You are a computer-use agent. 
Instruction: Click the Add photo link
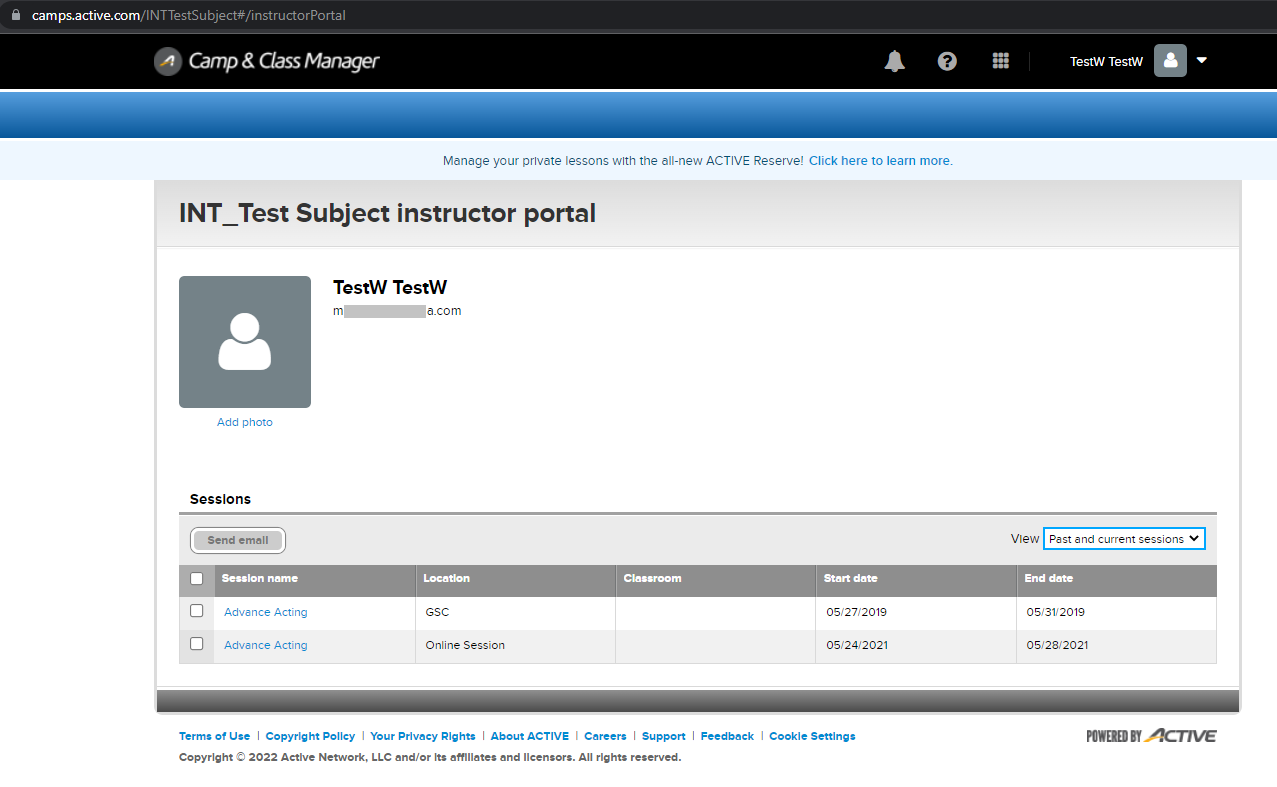point(245,422)
